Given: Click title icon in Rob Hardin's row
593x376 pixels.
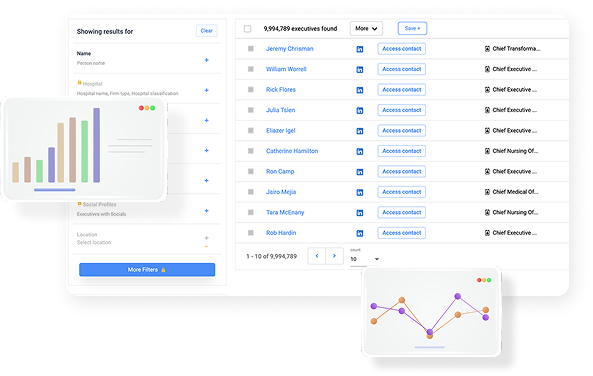Looking at the screenshot, I should [x=487, y=233].
